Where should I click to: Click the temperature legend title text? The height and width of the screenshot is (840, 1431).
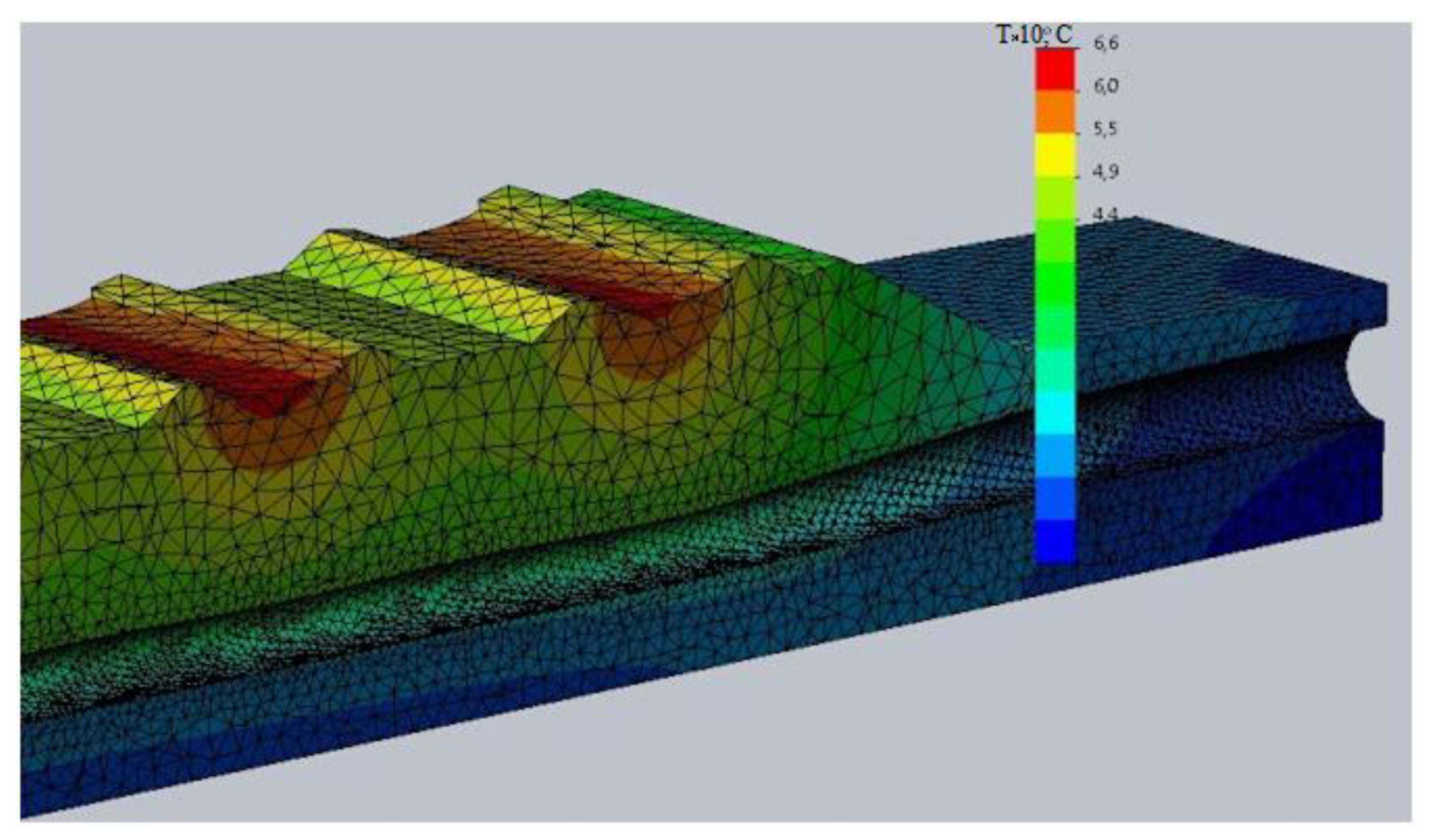point(1034,35)
